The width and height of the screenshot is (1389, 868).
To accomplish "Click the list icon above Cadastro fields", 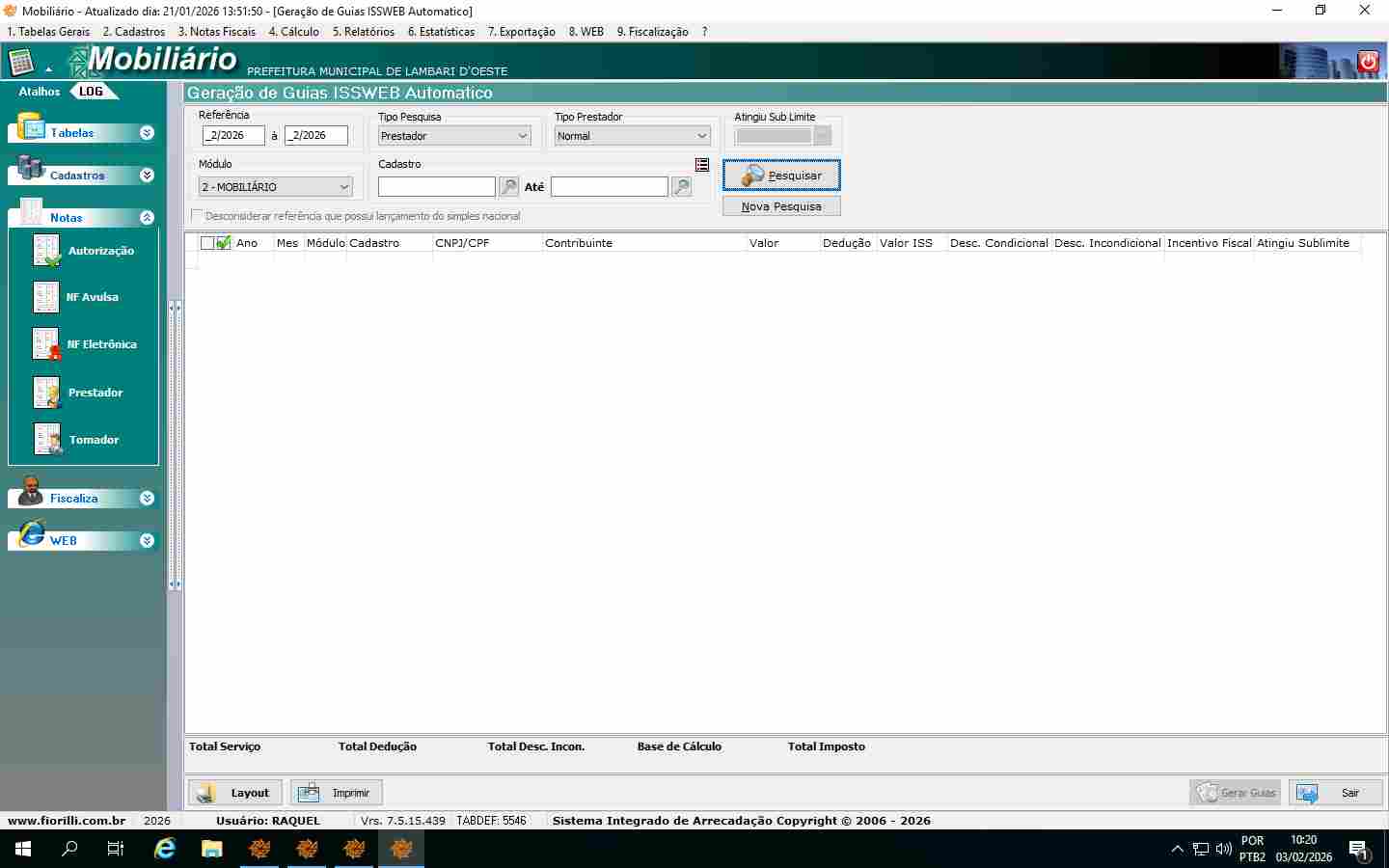I will pos(702,165).
